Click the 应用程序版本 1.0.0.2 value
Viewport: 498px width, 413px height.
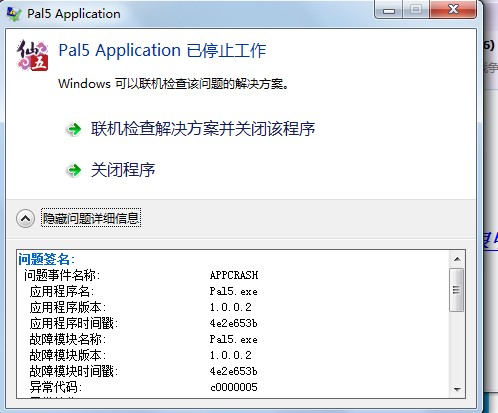[231, 307]
